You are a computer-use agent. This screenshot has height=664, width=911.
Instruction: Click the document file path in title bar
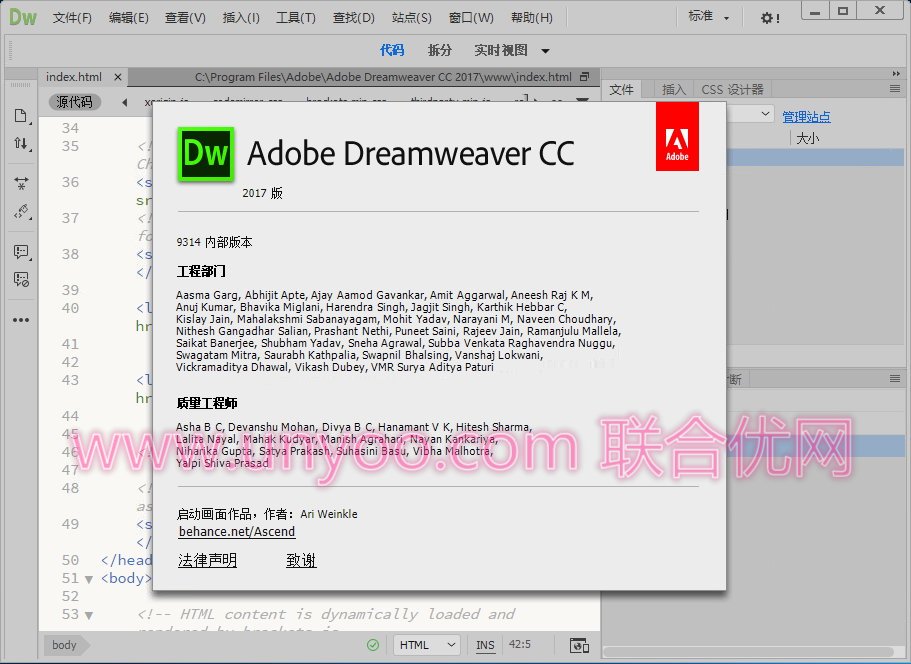[383, 77]
